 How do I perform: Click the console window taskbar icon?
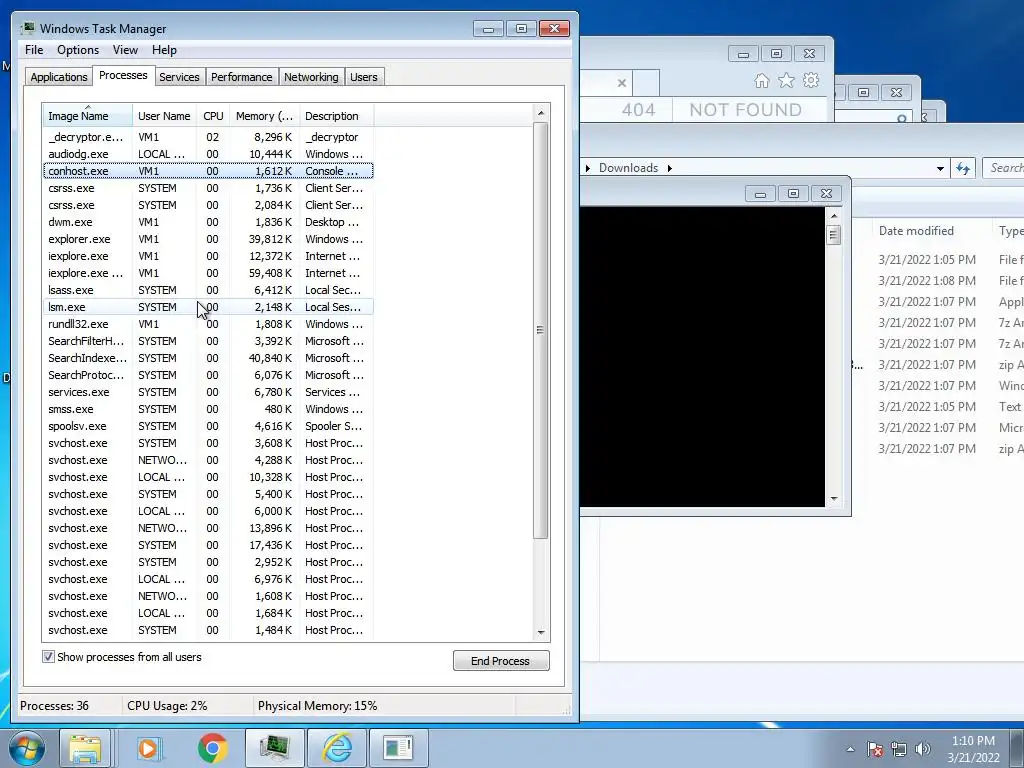click(x=398, y=748)
